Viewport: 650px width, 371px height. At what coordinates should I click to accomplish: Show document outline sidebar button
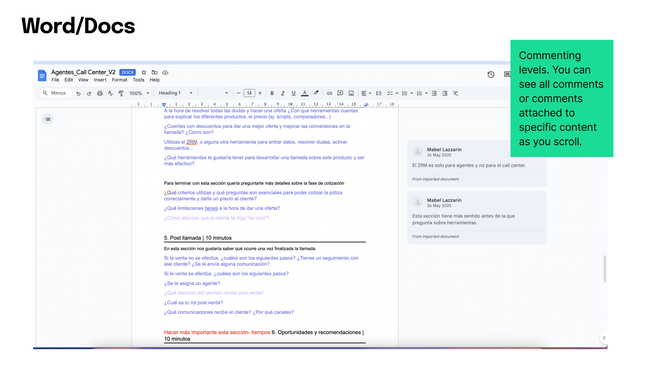(x=48, y=119)
